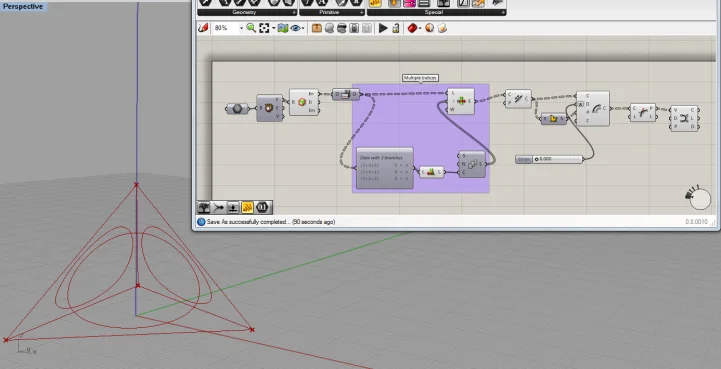721x369 pixels.
Task: Select the Data with 3 branches panel
Action: pyautogui.click(x=385, y=168)
